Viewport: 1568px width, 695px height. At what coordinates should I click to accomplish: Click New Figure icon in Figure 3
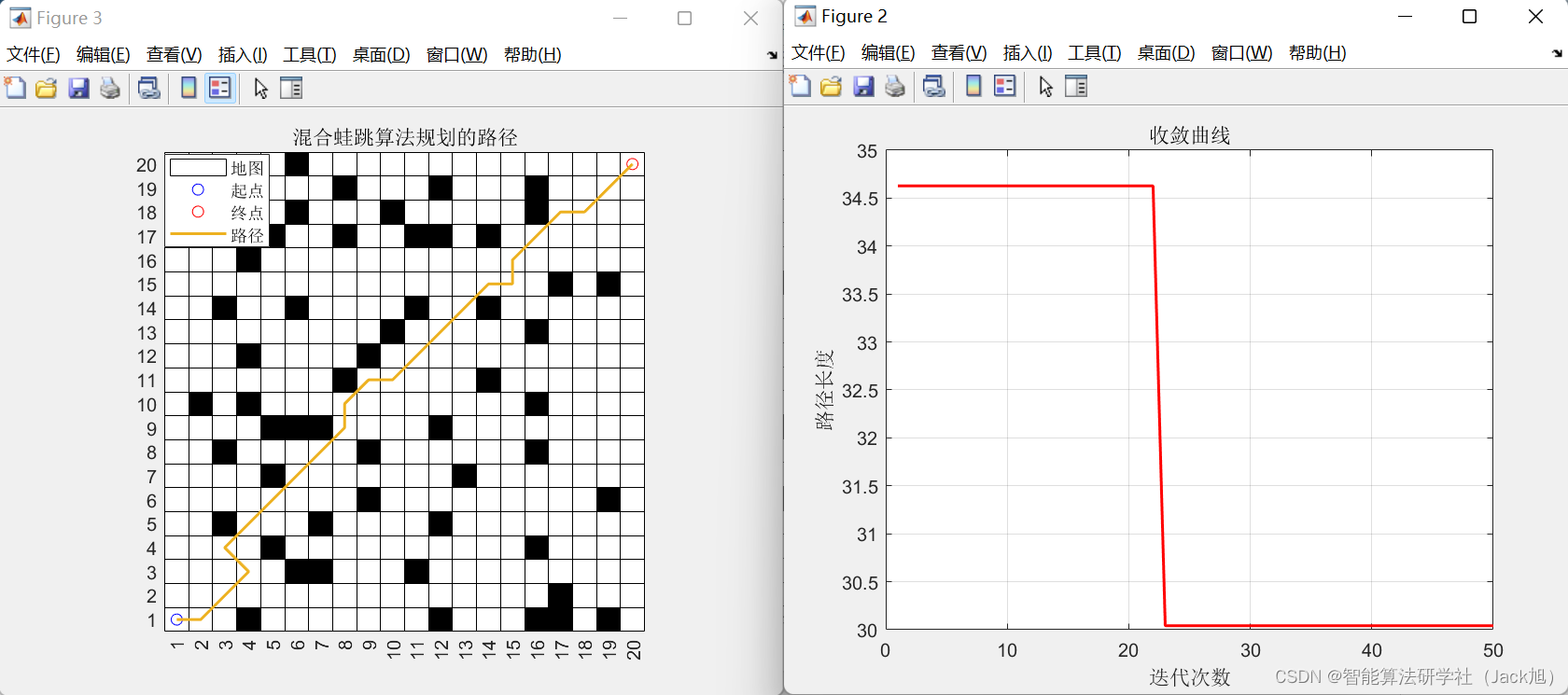15,89
